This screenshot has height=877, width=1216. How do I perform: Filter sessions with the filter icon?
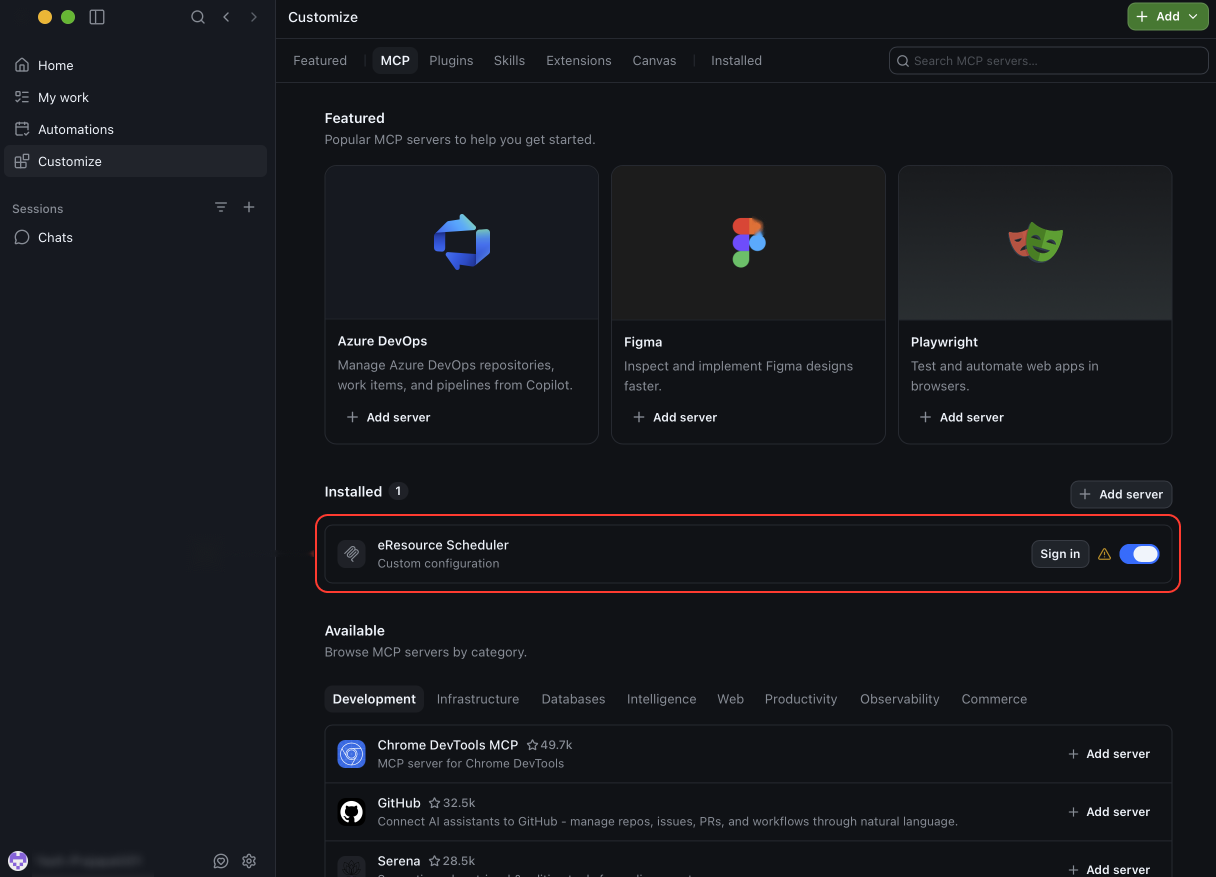[221, 207]
